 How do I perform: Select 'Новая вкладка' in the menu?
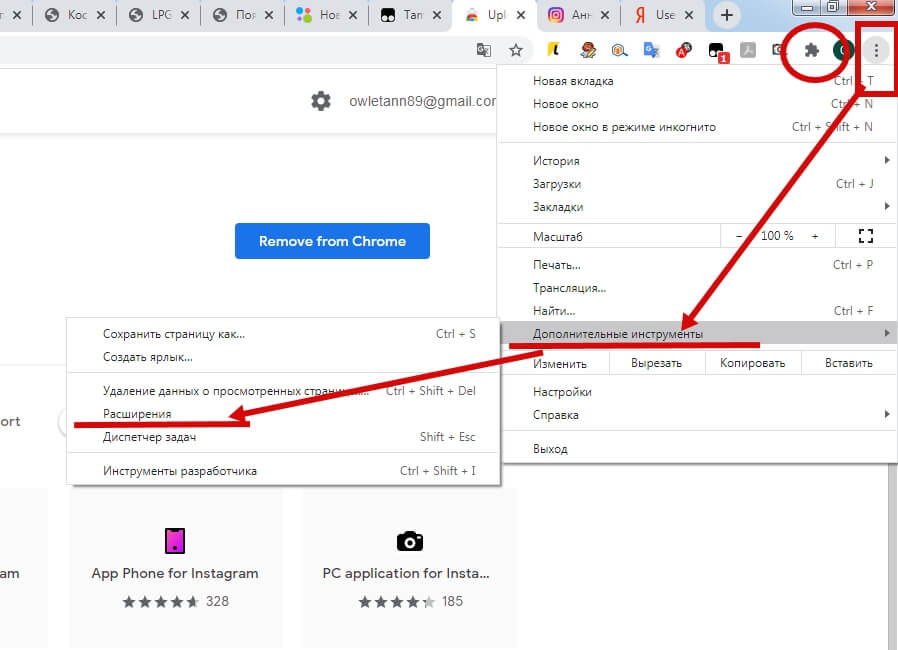(696, 81)
